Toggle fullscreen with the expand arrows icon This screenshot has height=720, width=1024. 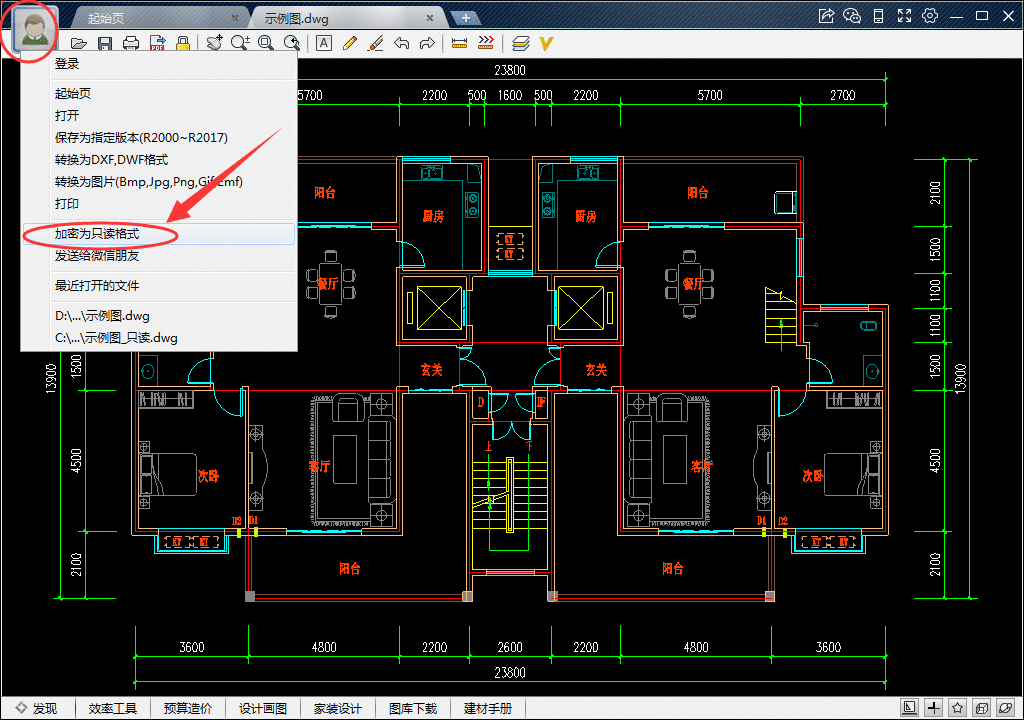coord(904,16)
